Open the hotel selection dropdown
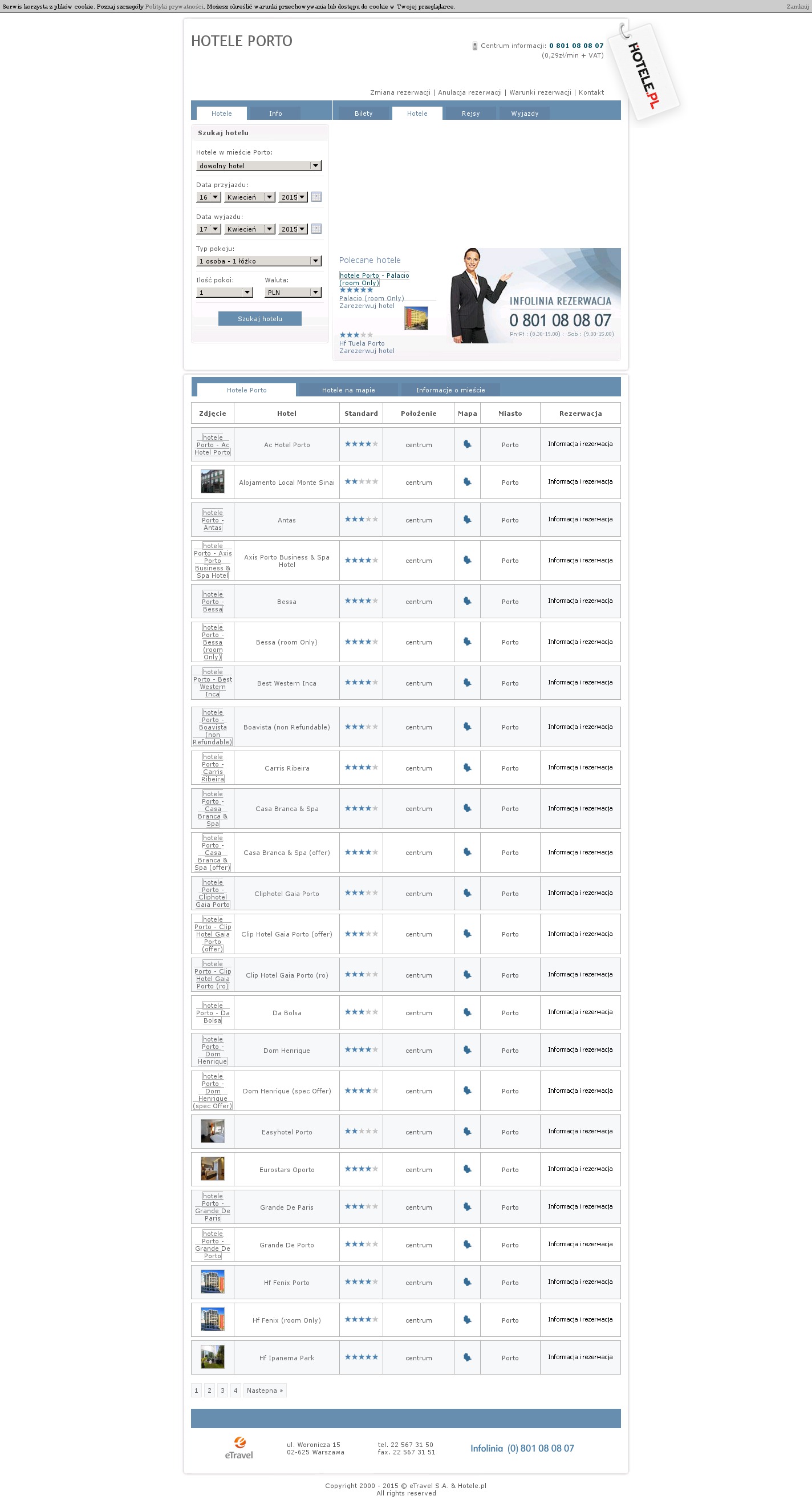The height and width of the screenshot is (1512, 812). pyautogui.click(x=259, y=165)
